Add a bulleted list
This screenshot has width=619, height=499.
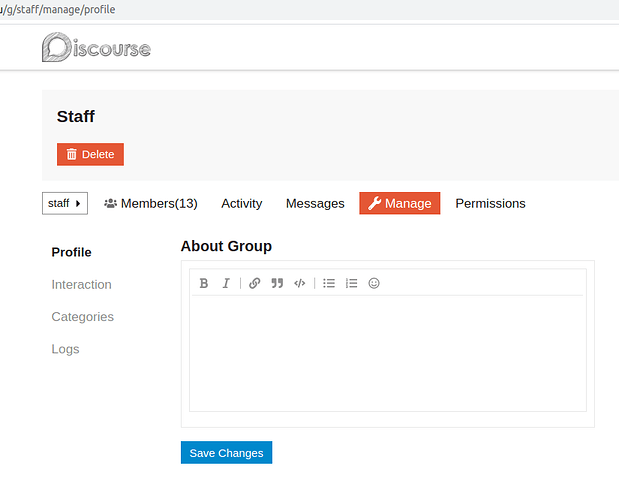point(329,283)
